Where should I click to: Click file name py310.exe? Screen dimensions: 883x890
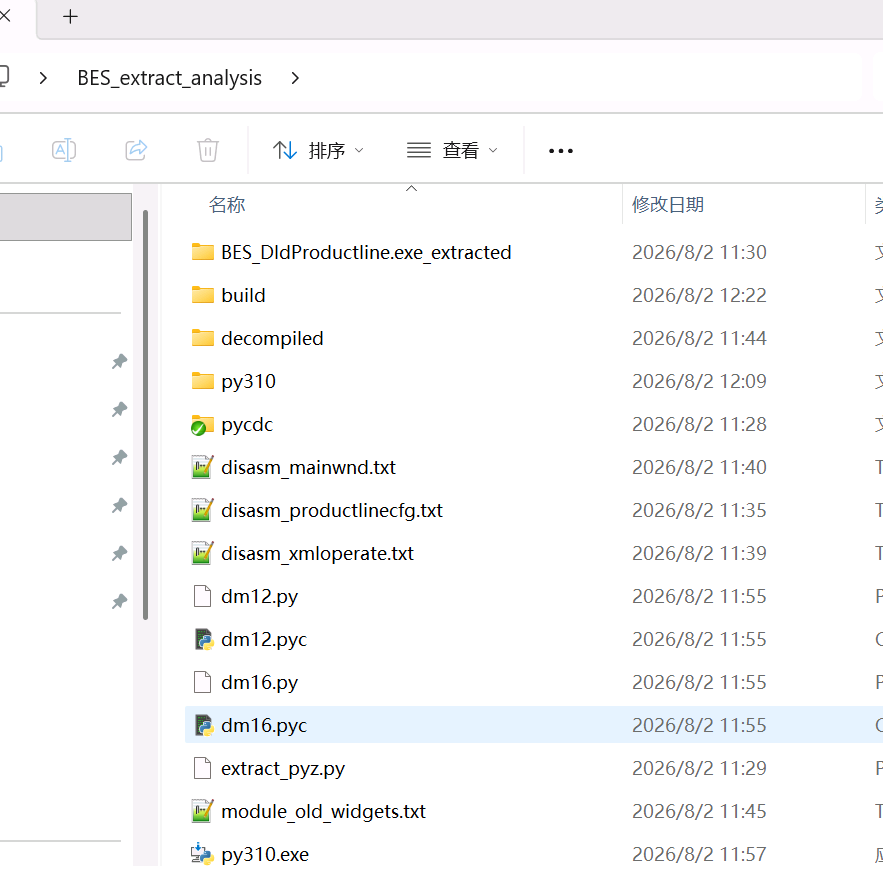[265, 855]
